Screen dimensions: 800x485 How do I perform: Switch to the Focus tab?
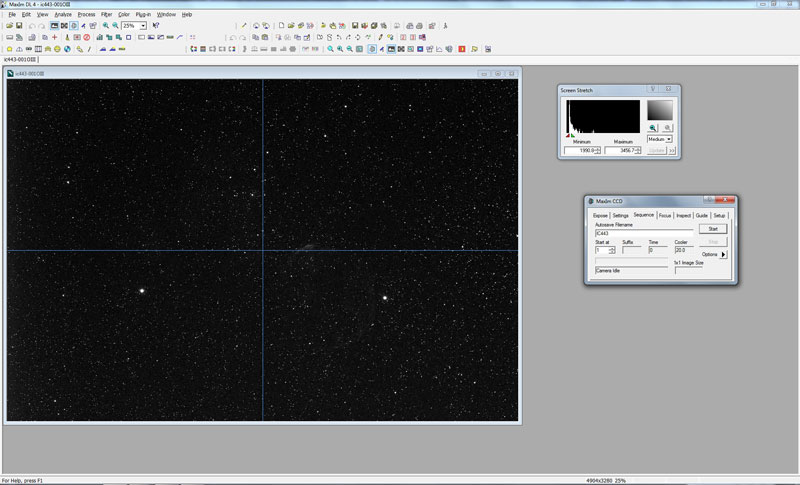coord(665,215)
